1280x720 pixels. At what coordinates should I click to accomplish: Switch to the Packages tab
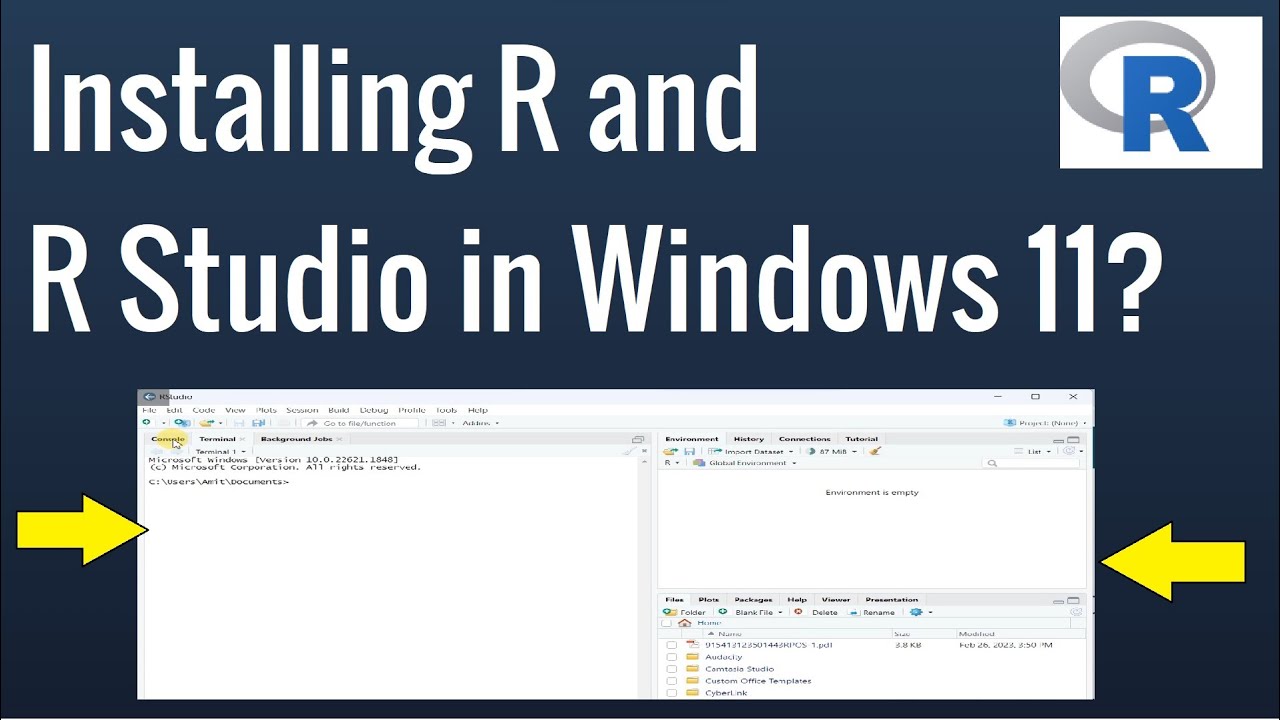[753, 600]
